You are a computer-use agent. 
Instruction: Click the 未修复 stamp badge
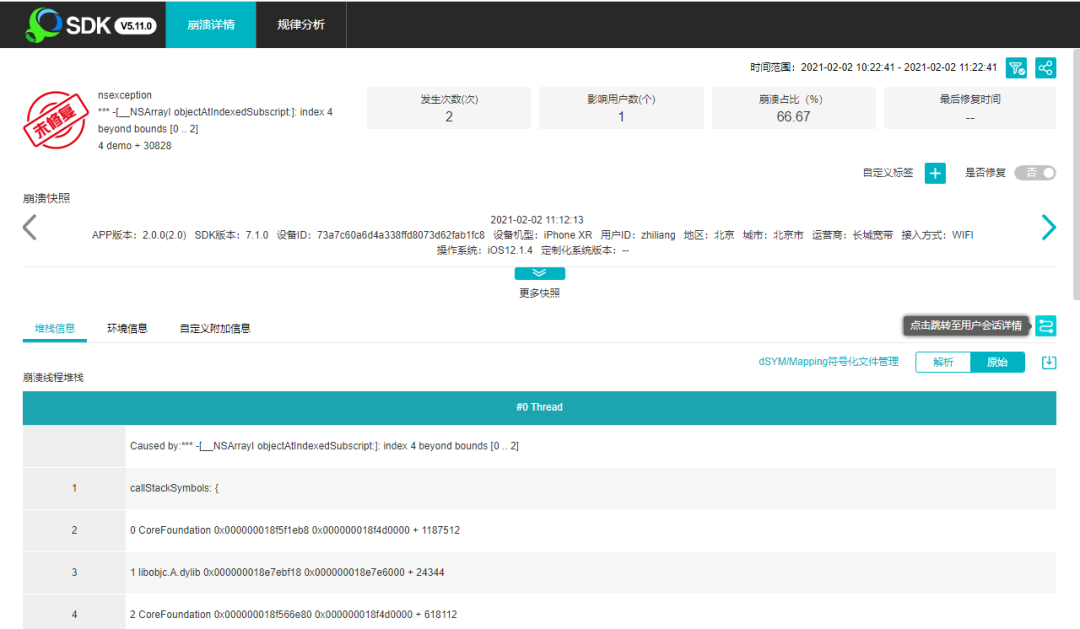click(56, 121)
